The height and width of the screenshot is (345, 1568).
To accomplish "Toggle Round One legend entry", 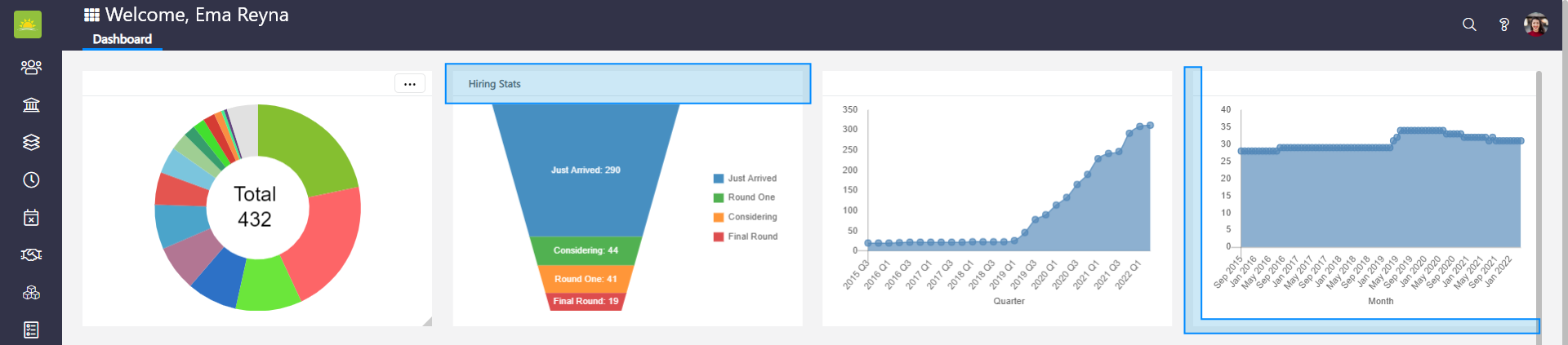I will [x=751, y=197].
